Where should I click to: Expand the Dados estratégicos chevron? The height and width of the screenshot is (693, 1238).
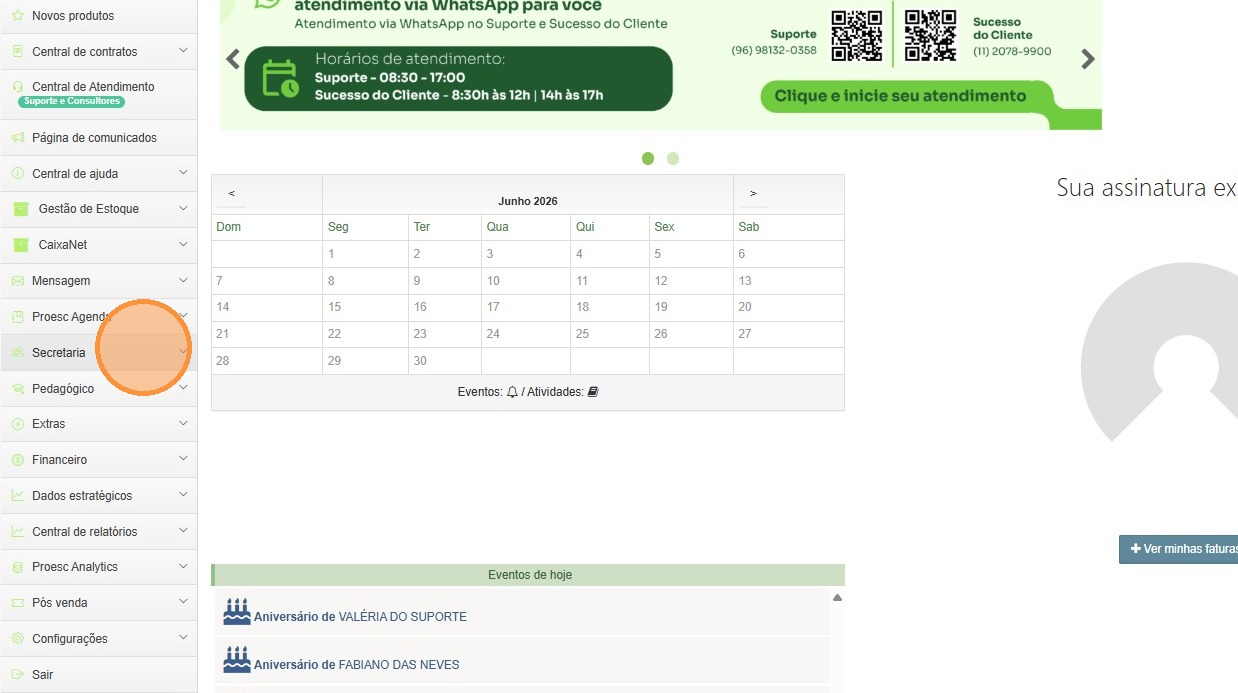tap(183, 495)
